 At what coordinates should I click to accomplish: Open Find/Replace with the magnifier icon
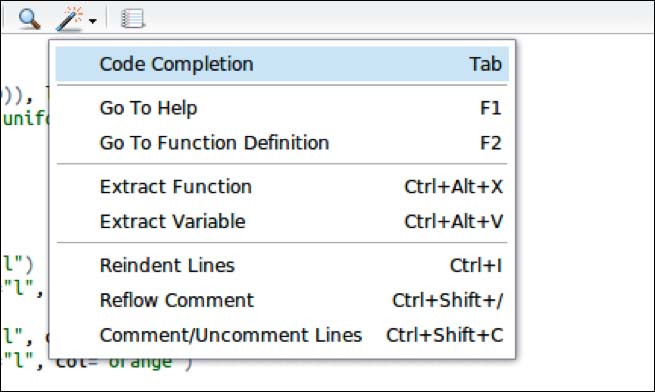point(30,19)
